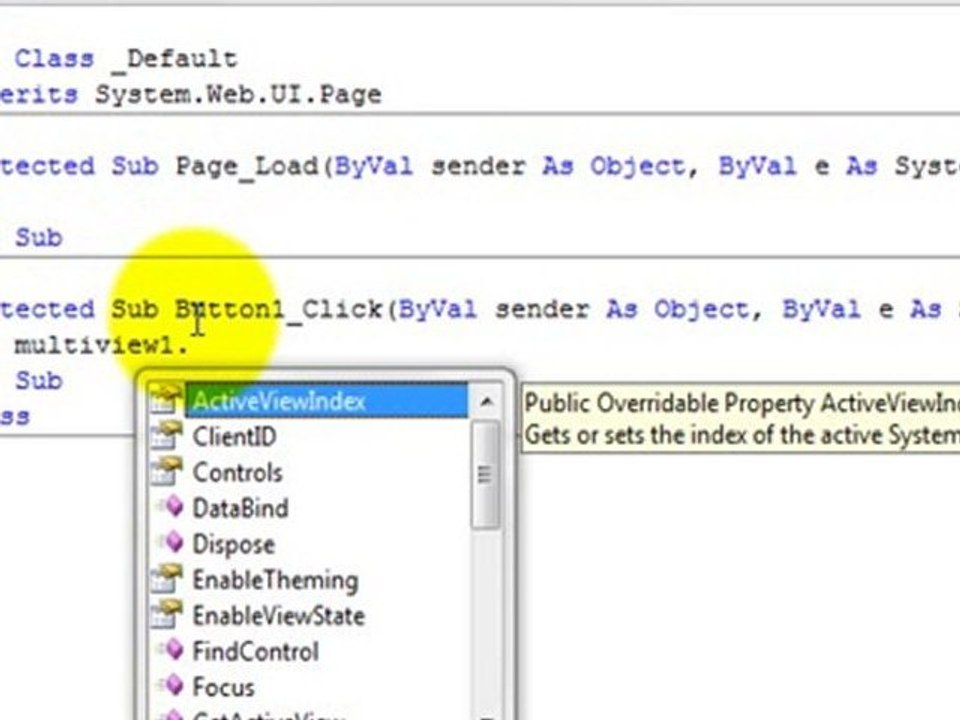Viewport: 960px width, 720px height.
Task: Click the EnableTheming property icon
Action: (x=166, y=579)
